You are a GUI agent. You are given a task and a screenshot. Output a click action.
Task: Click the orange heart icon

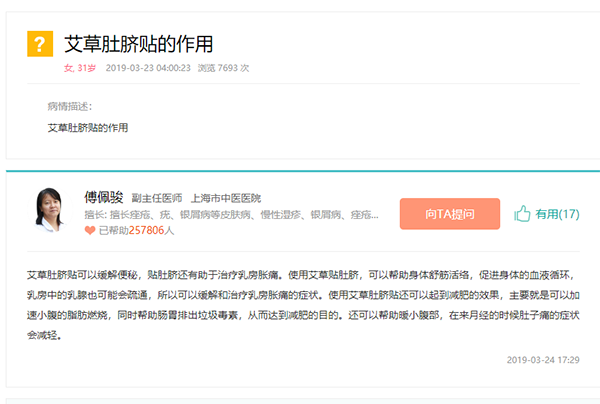click(90, 230)
